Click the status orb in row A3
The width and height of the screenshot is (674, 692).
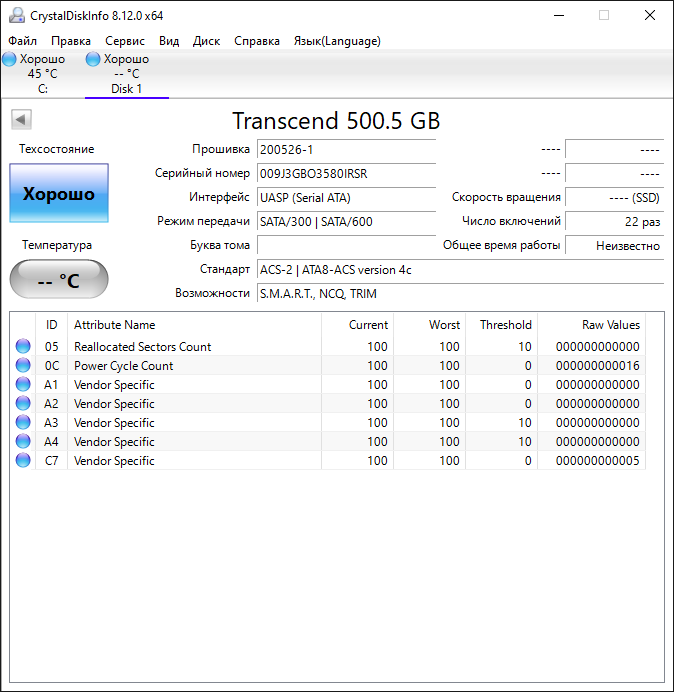(x=23, y=422)
